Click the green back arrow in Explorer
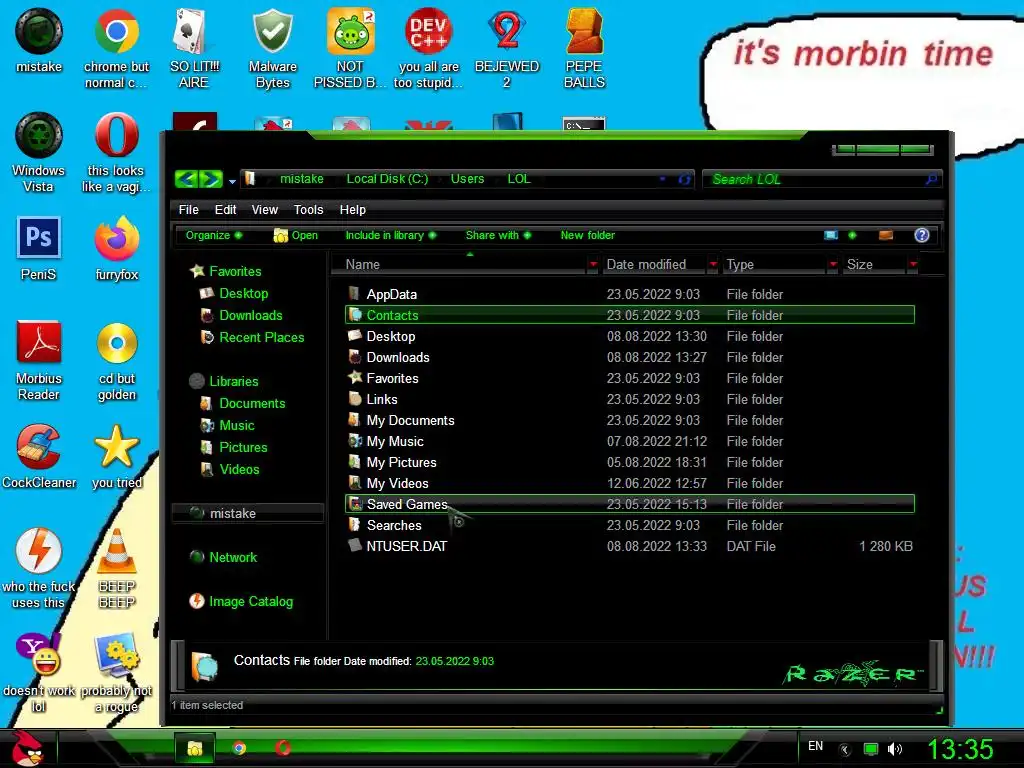The height and width of the screenshot is (768, 1024). (187, 179)
